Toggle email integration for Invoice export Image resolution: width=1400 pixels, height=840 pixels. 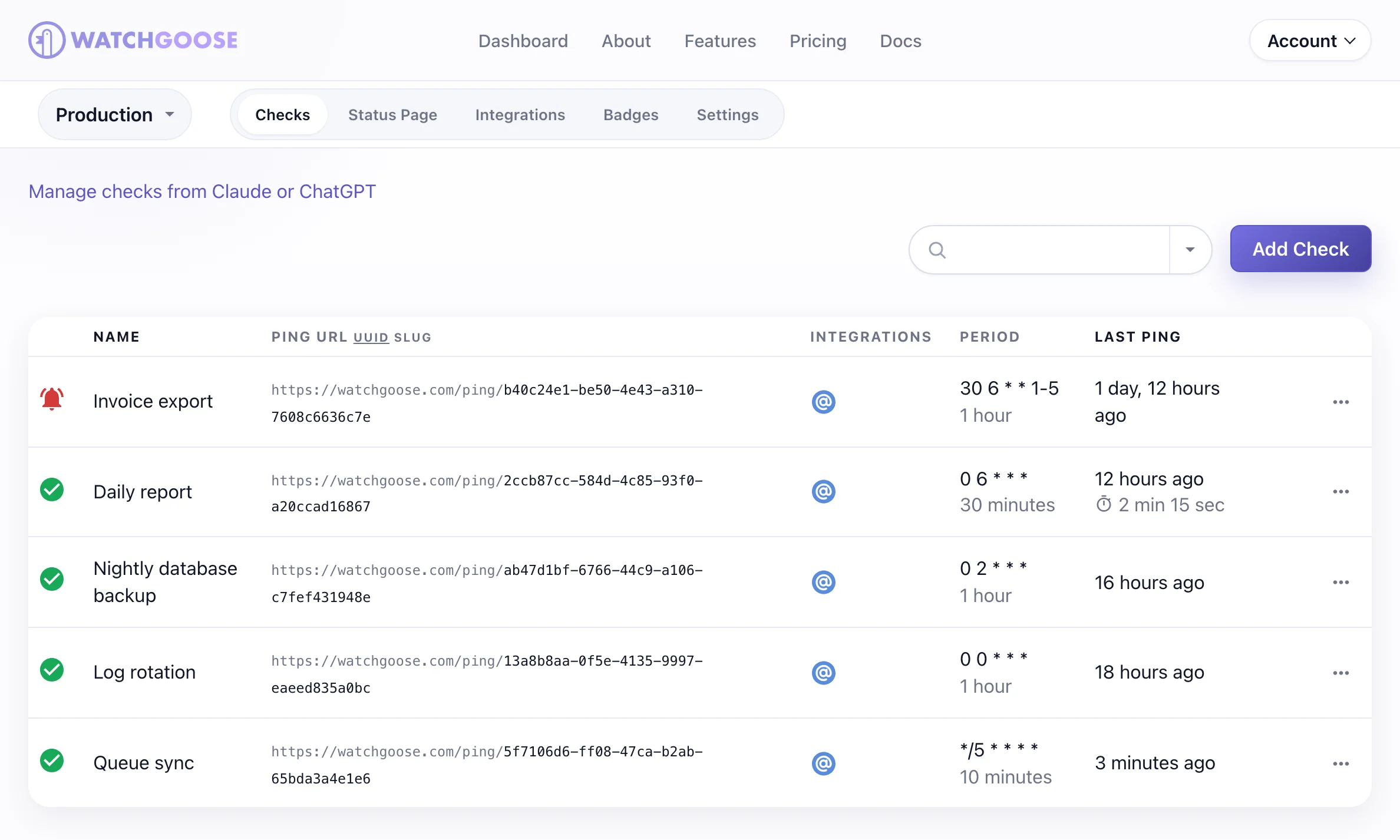pyautogui.click(x=824, y=402)
